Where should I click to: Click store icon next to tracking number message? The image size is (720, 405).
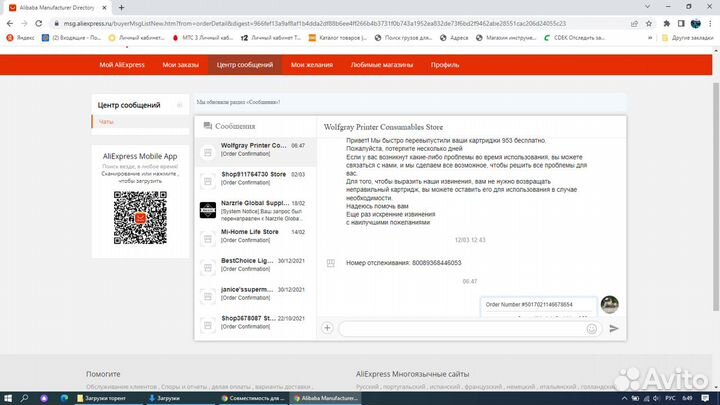click(331, 263)
